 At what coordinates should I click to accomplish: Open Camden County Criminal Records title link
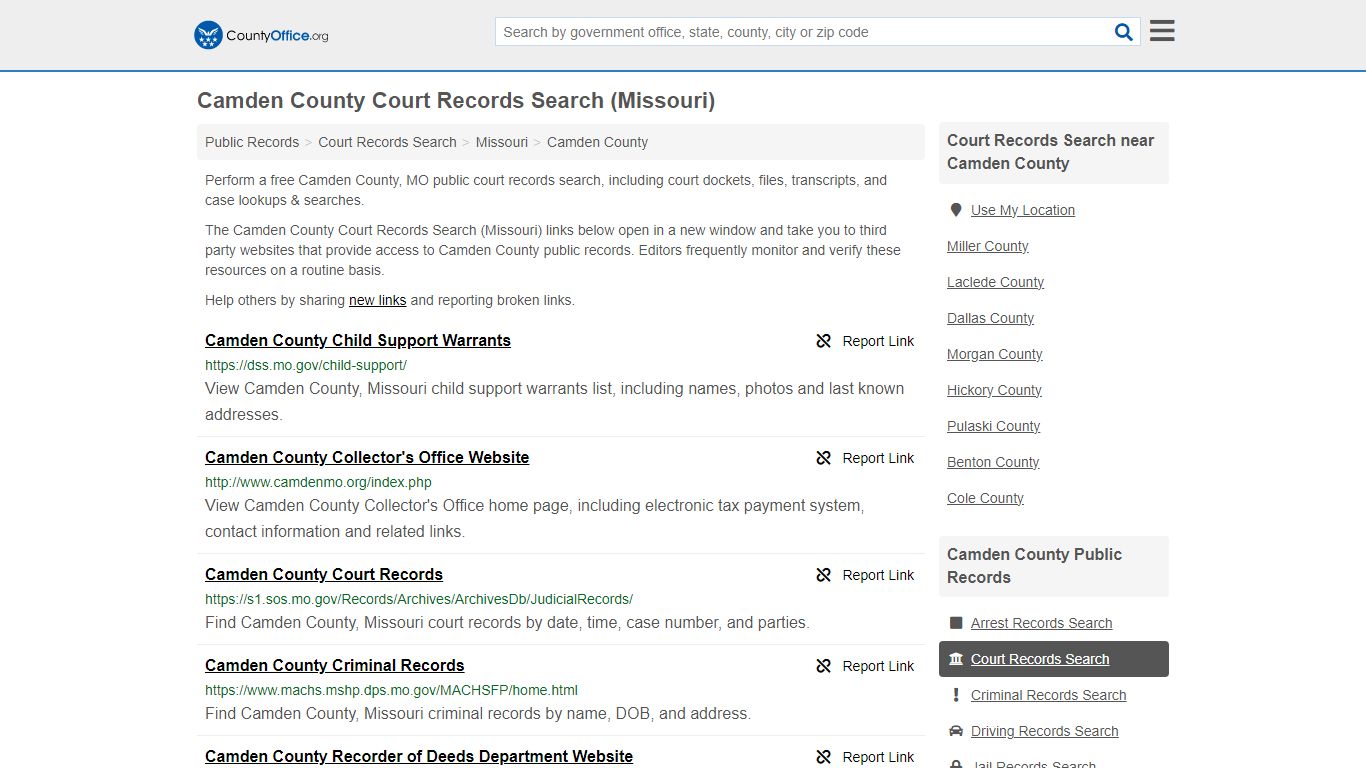point(335,665)
